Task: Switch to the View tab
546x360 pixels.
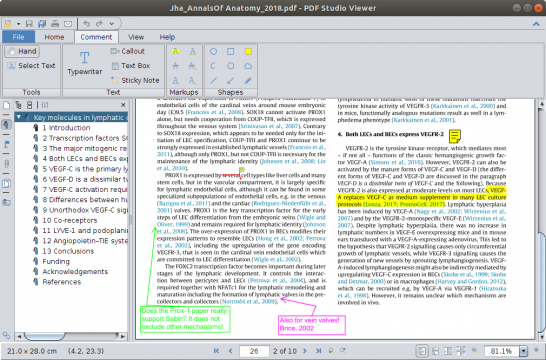Action: coord(136,37)
